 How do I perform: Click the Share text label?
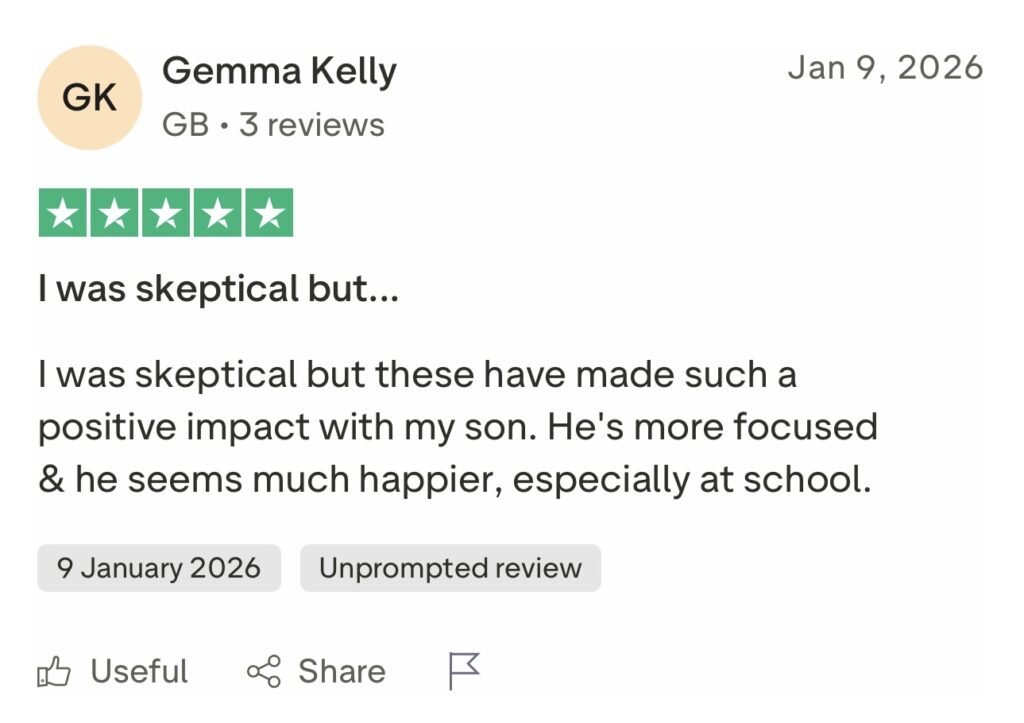point(341,672)
